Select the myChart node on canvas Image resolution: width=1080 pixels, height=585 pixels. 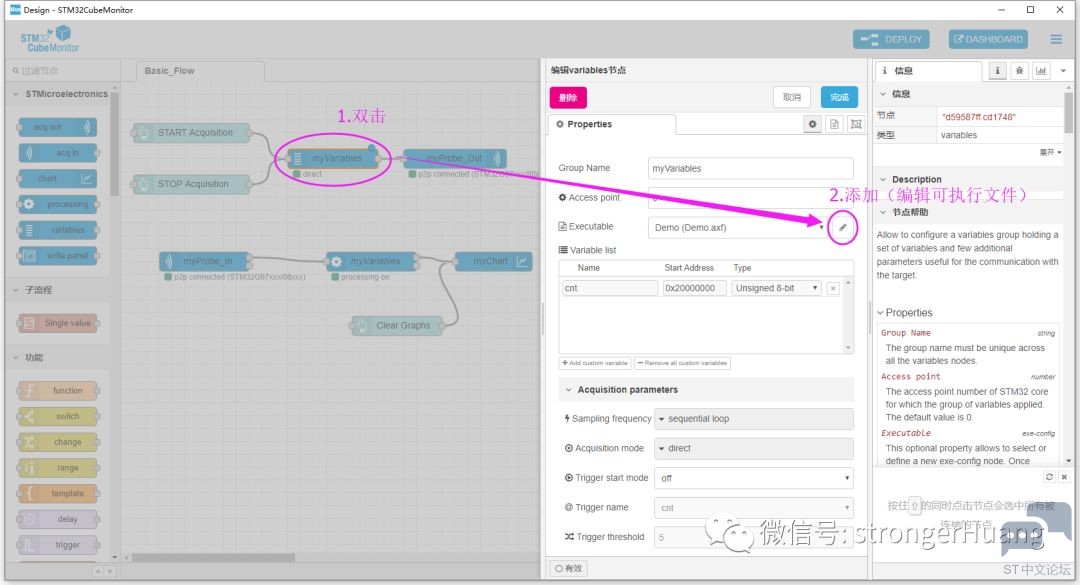click(493, 261)
